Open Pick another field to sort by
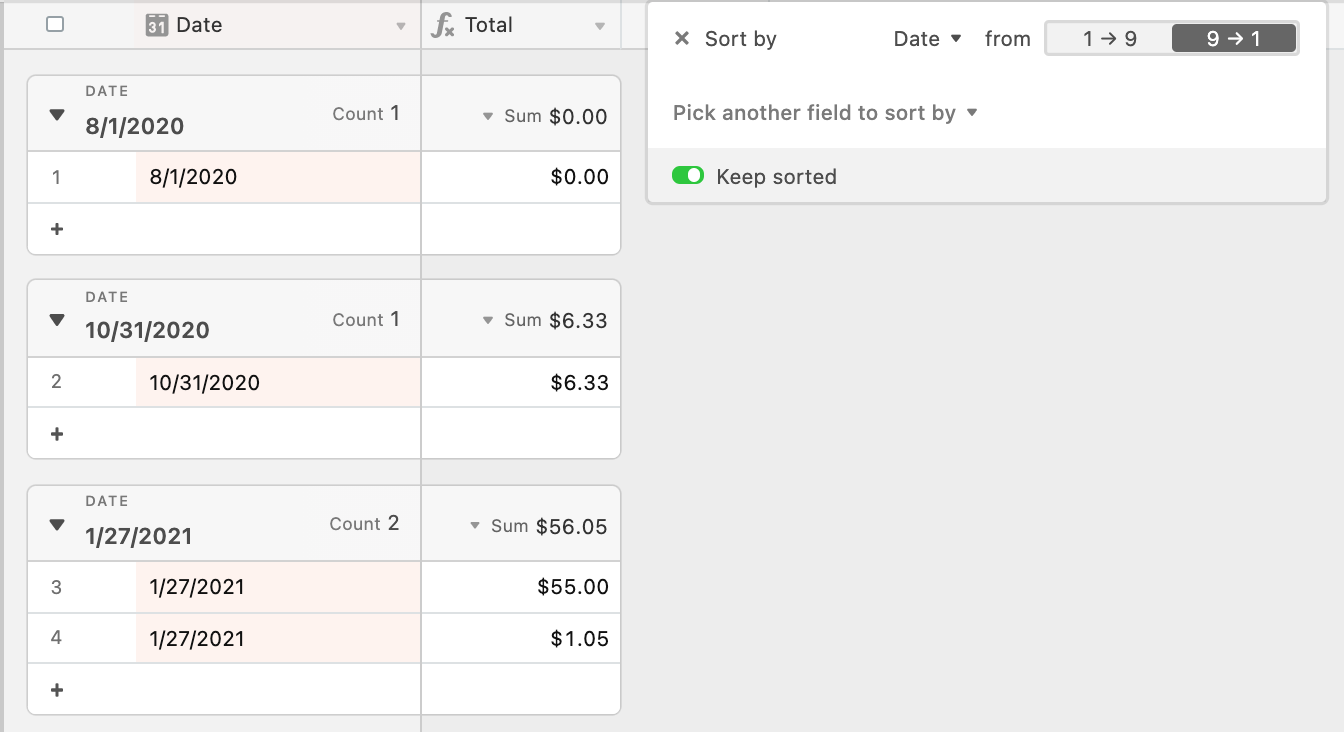This screenshot has width=1344, height=732. [825, 113]
